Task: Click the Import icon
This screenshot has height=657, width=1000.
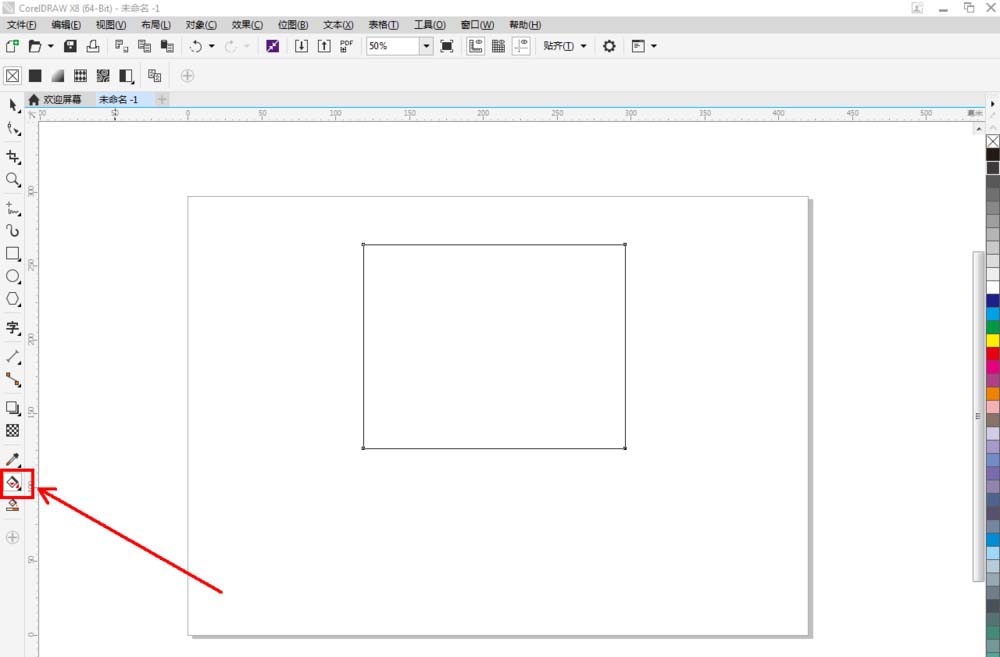Action: 301,46
